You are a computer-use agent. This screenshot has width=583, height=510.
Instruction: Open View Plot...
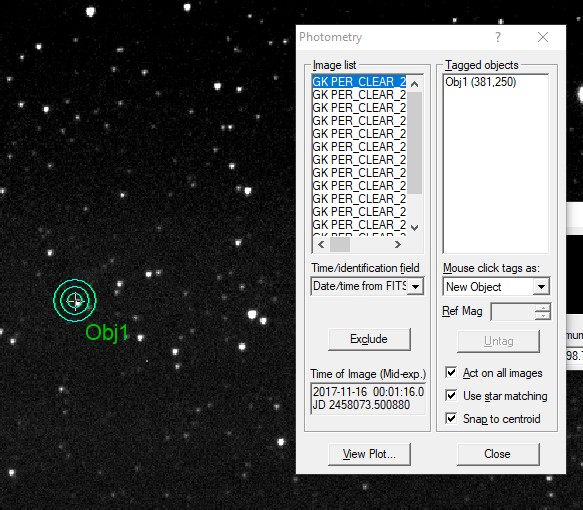[x=369, y=454]
